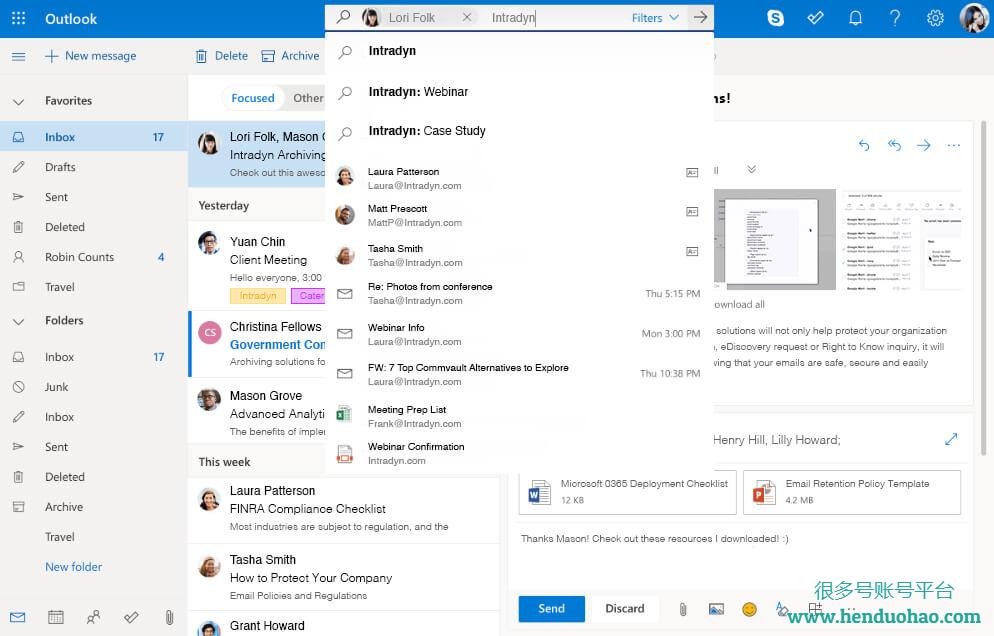The image size is (994, 636).
Task: Discard the reply draft
Action: point(624,609)
